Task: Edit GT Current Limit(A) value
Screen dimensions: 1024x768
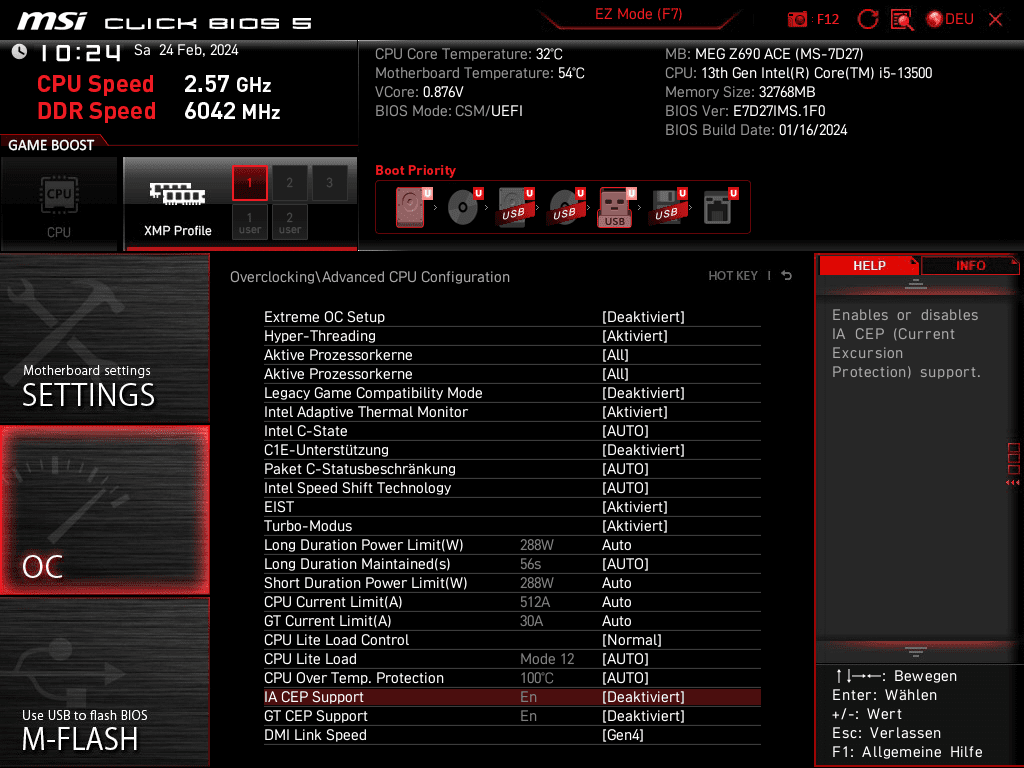Action: 616,620
